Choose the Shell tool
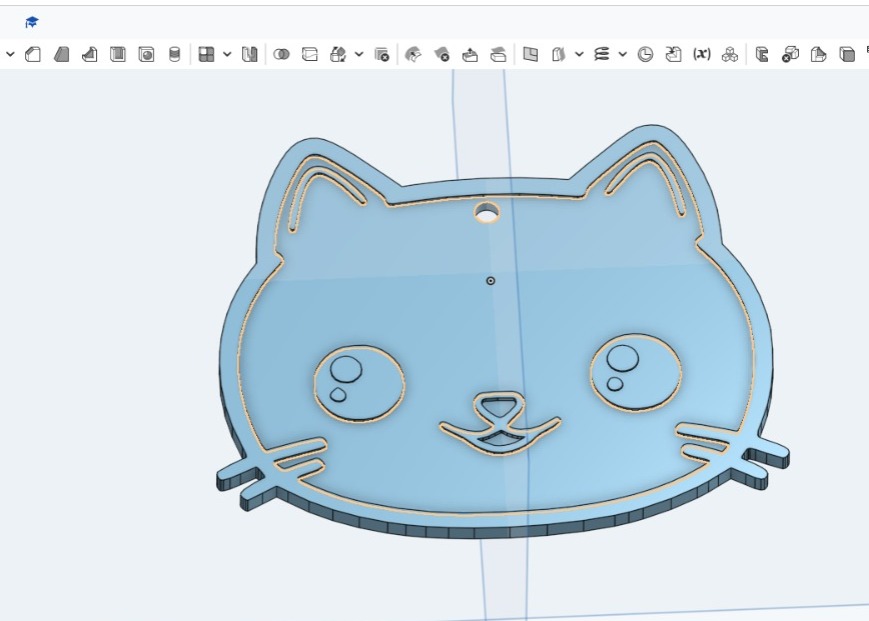Image resolution: width=869 pixels, height=621 pixels. tap(118, 55)
